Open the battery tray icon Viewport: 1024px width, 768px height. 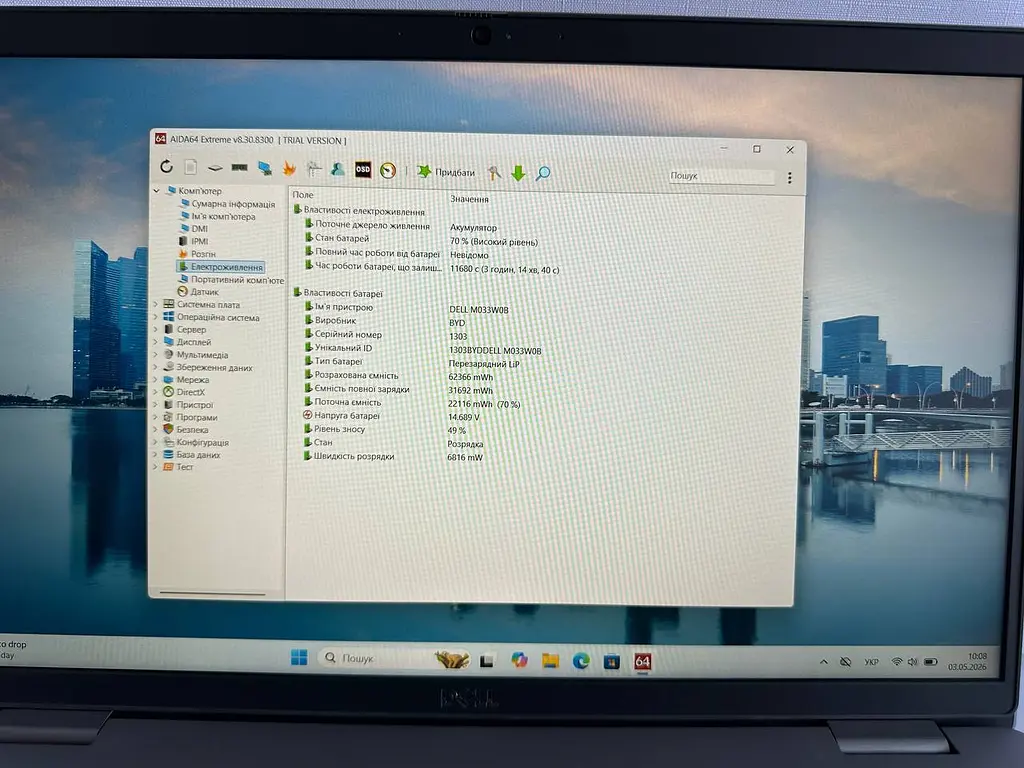[931, 662]
